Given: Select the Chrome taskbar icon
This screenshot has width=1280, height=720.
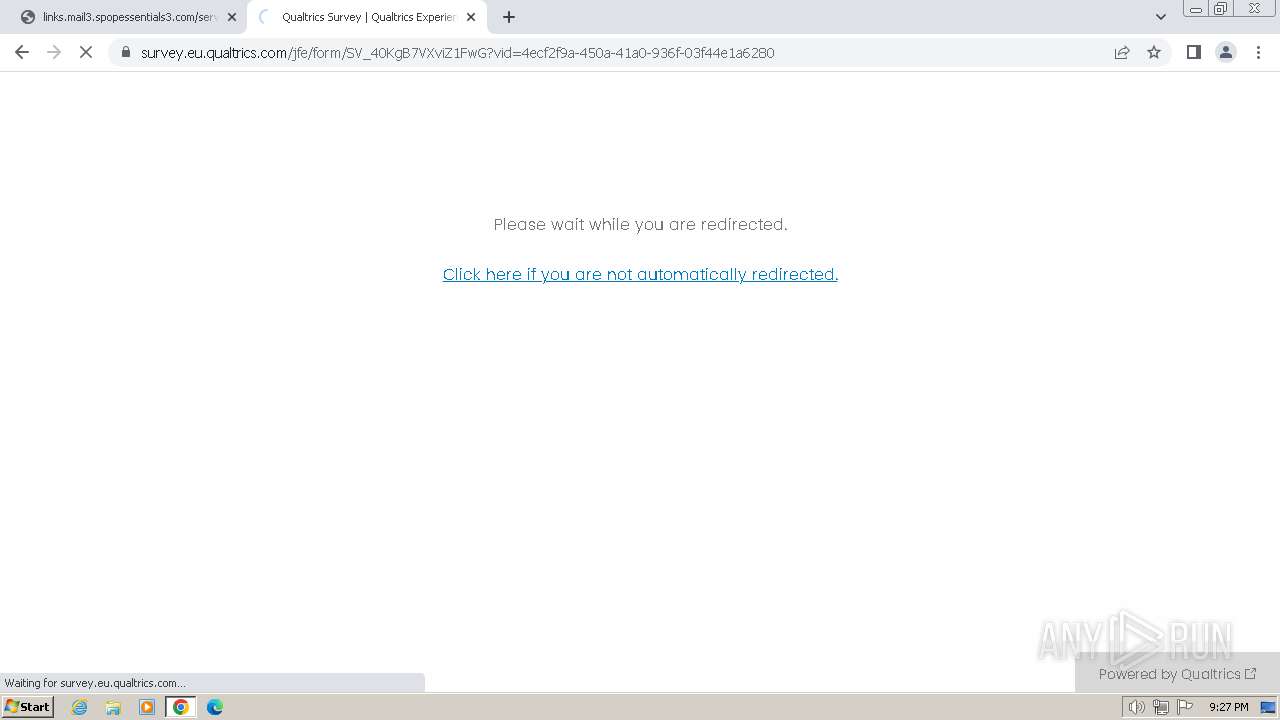Looking at the screenshot, I should click(181, 707).
